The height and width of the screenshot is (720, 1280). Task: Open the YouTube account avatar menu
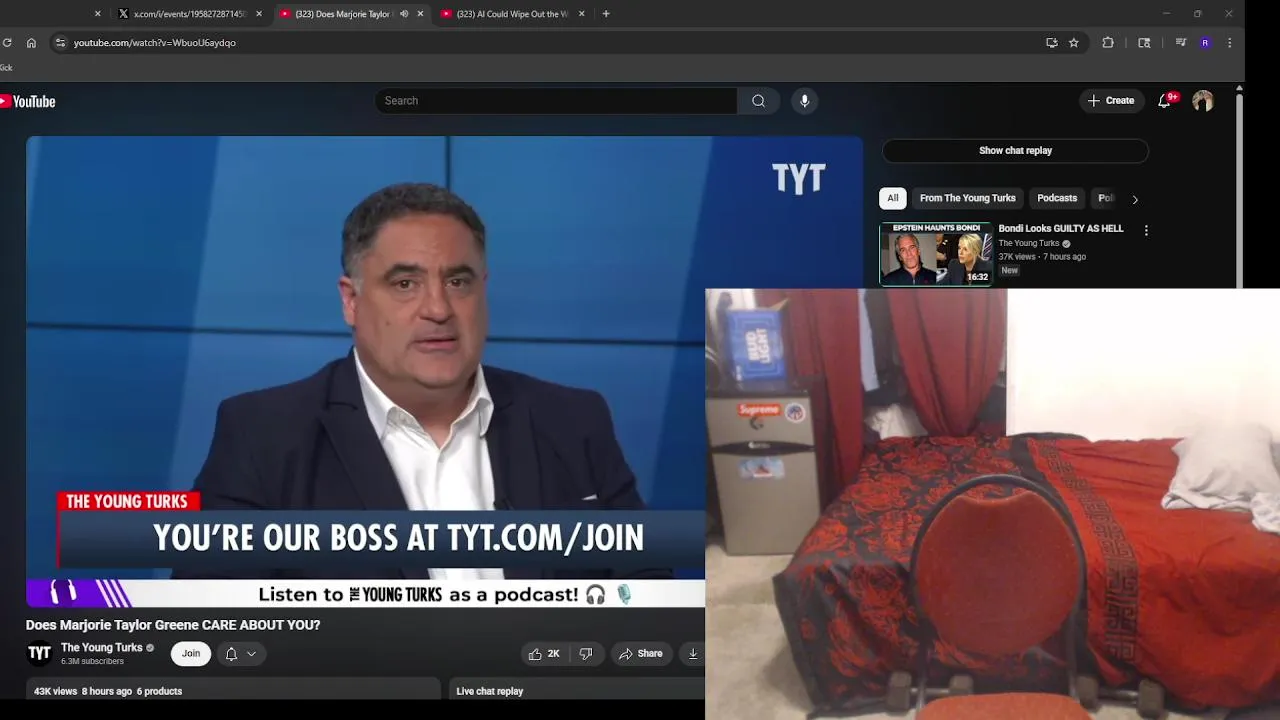point(1203,101)
